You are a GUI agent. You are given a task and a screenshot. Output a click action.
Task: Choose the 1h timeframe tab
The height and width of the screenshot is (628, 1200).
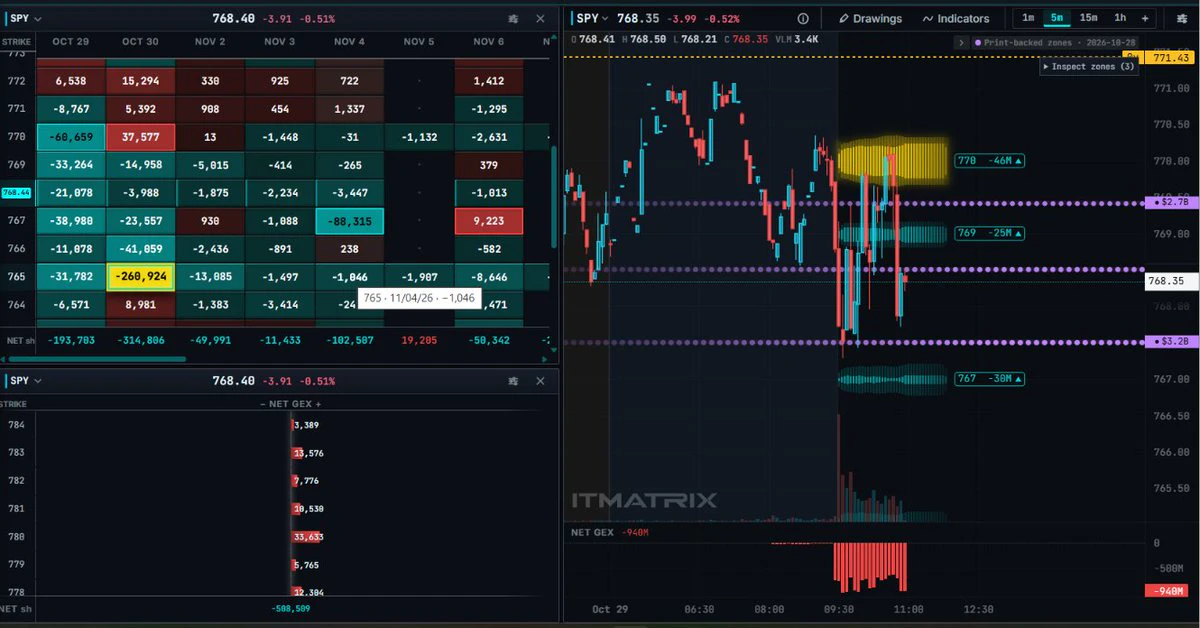(x=1120, y=18)
